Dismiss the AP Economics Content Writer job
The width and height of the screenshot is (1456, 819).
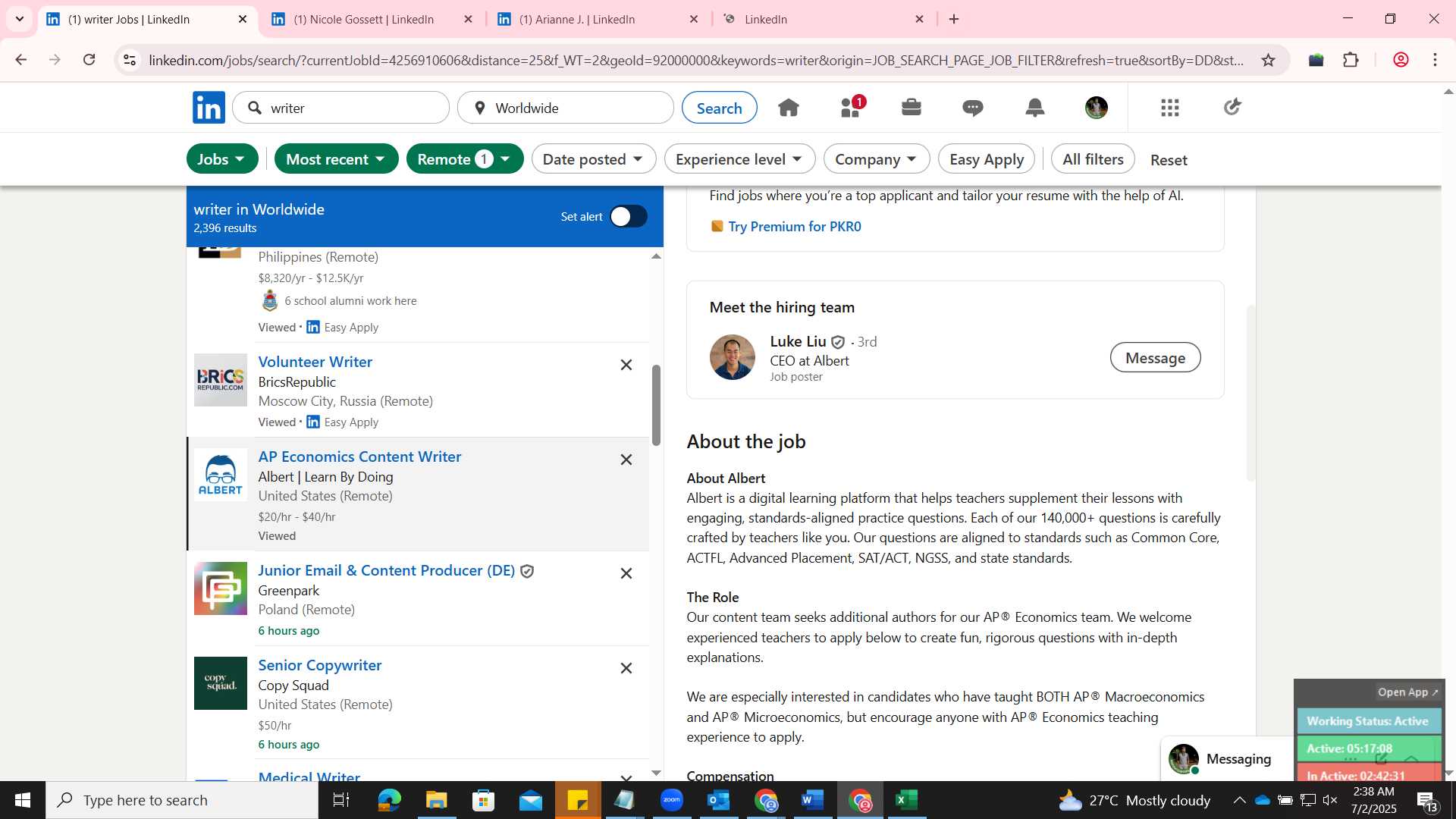[626, 460]
